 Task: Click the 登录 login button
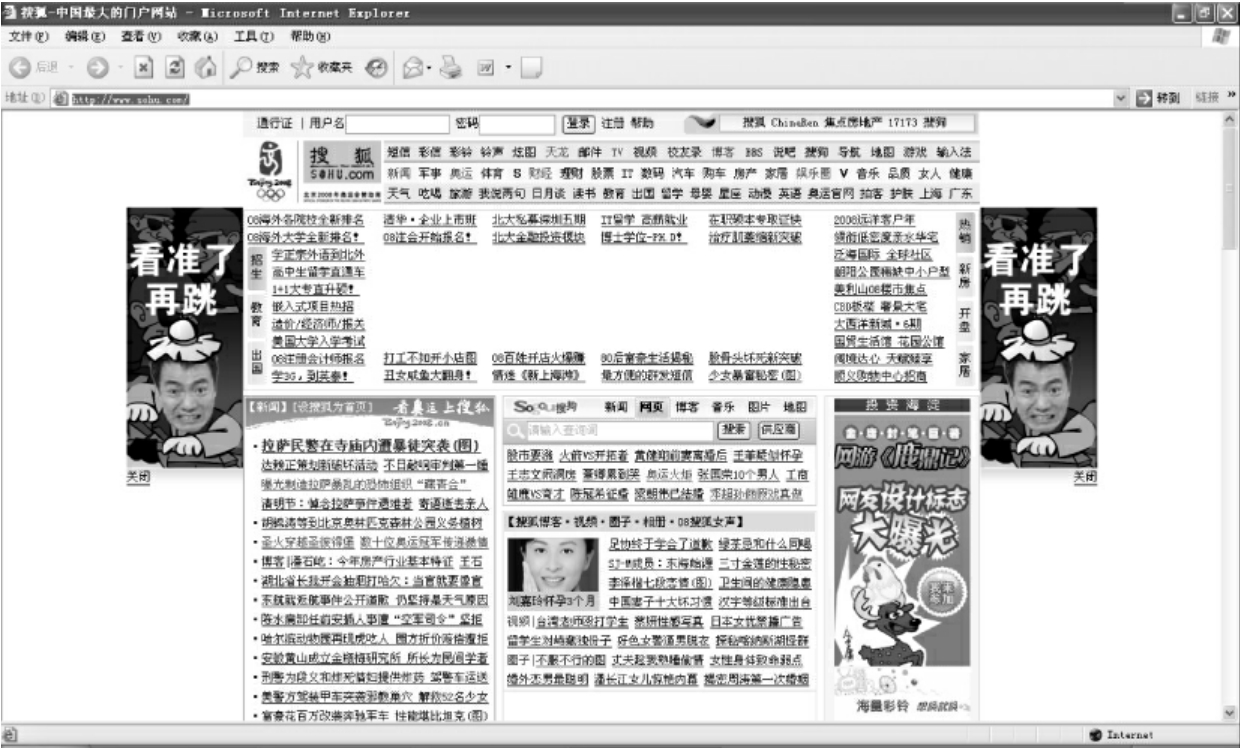coord(578,123)
